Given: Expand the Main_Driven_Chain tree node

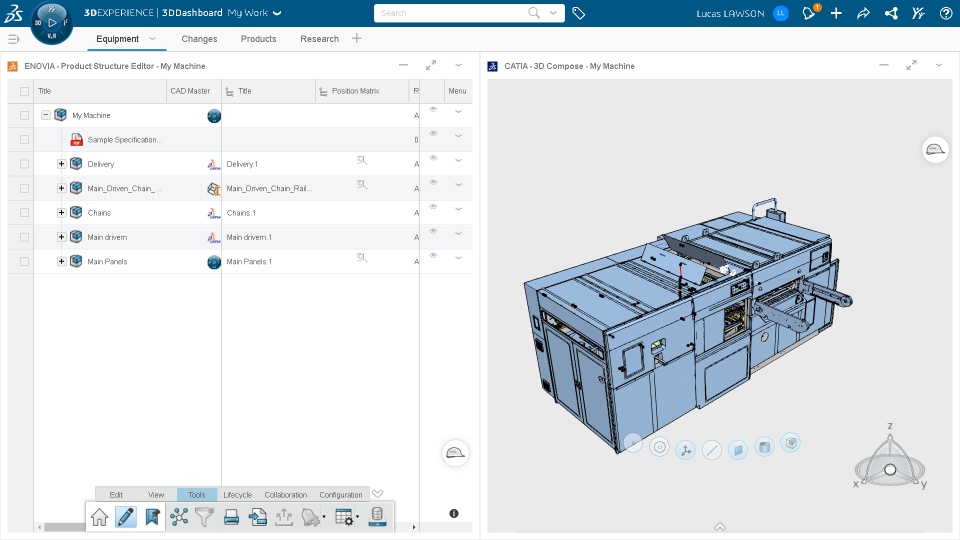Looking at the screenshot, I should click(61, 188).
